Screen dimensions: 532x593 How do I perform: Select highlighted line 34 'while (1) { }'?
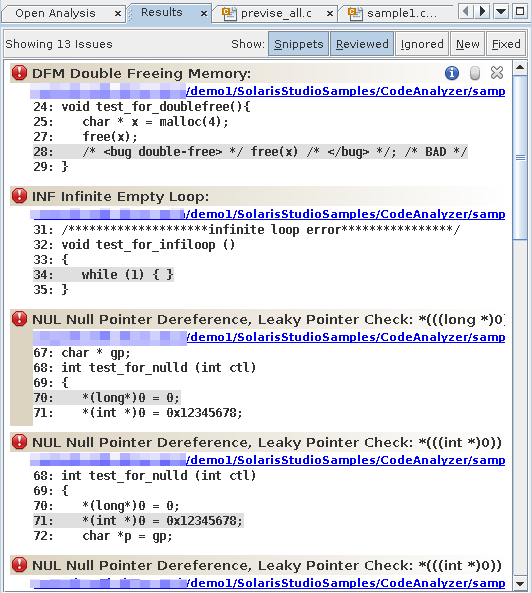click(103, 275)
